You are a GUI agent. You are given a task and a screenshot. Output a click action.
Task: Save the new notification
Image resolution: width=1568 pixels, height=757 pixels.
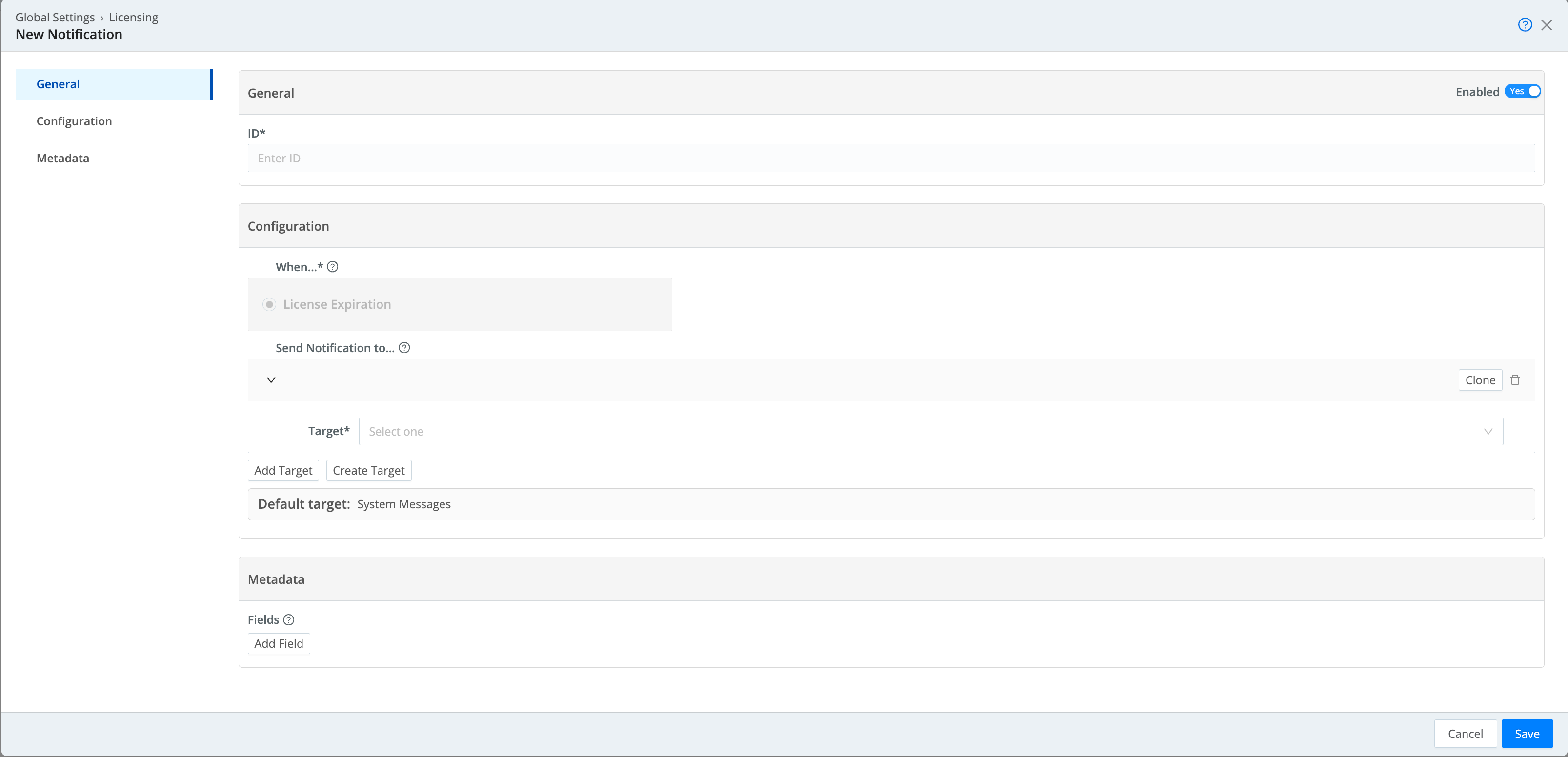coord(1527,733)
